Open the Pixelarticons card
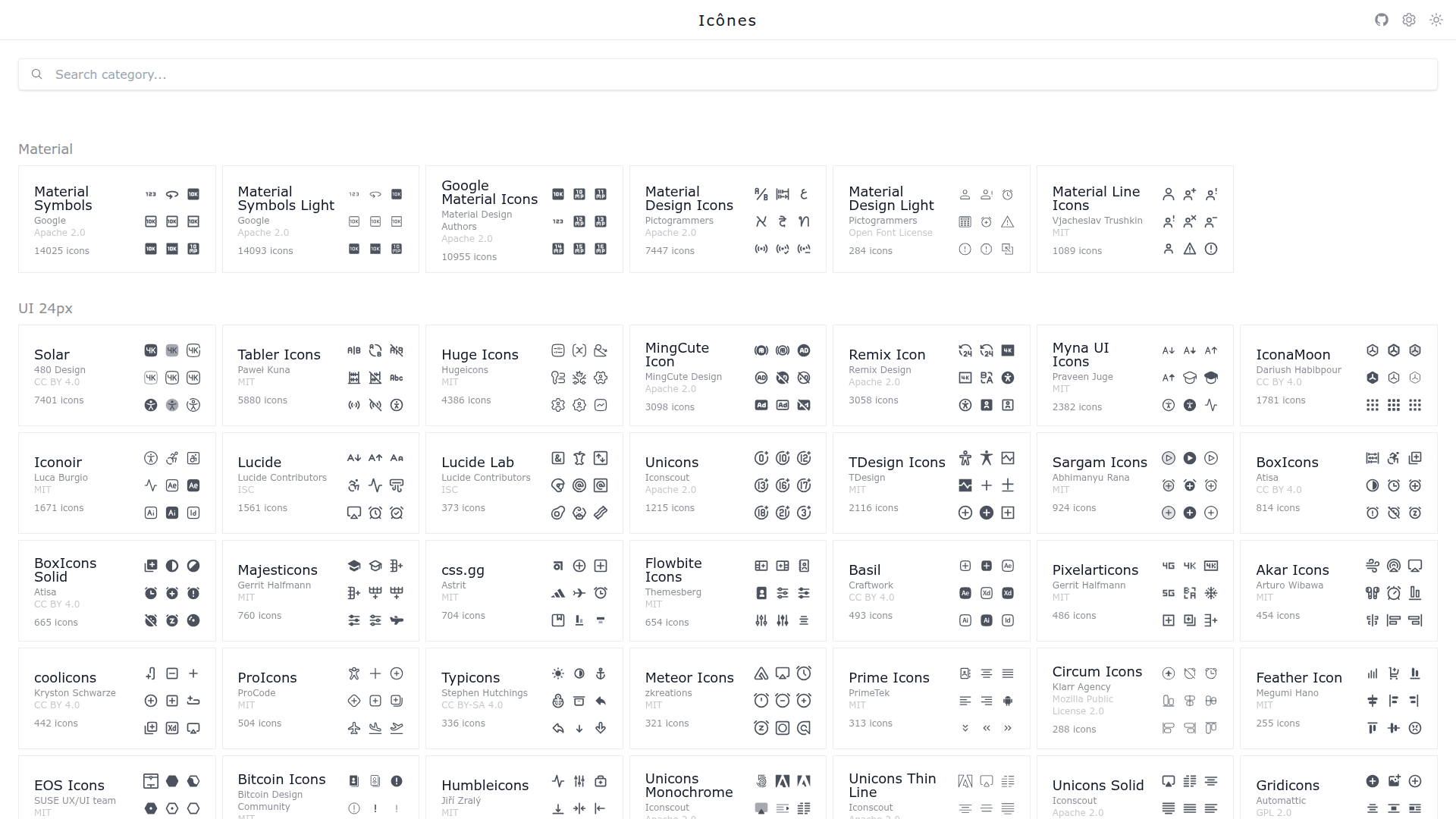This screenshot has width=1456, height=819. coord(1135,591)
